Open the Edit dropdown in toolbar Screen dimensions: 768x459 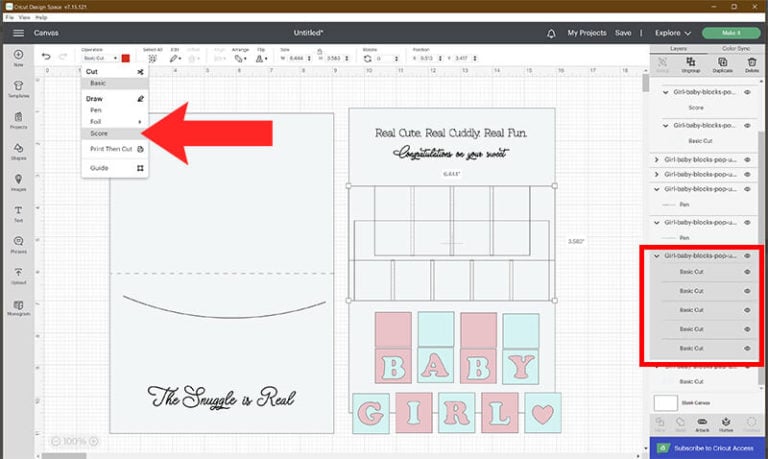point(175,58)
